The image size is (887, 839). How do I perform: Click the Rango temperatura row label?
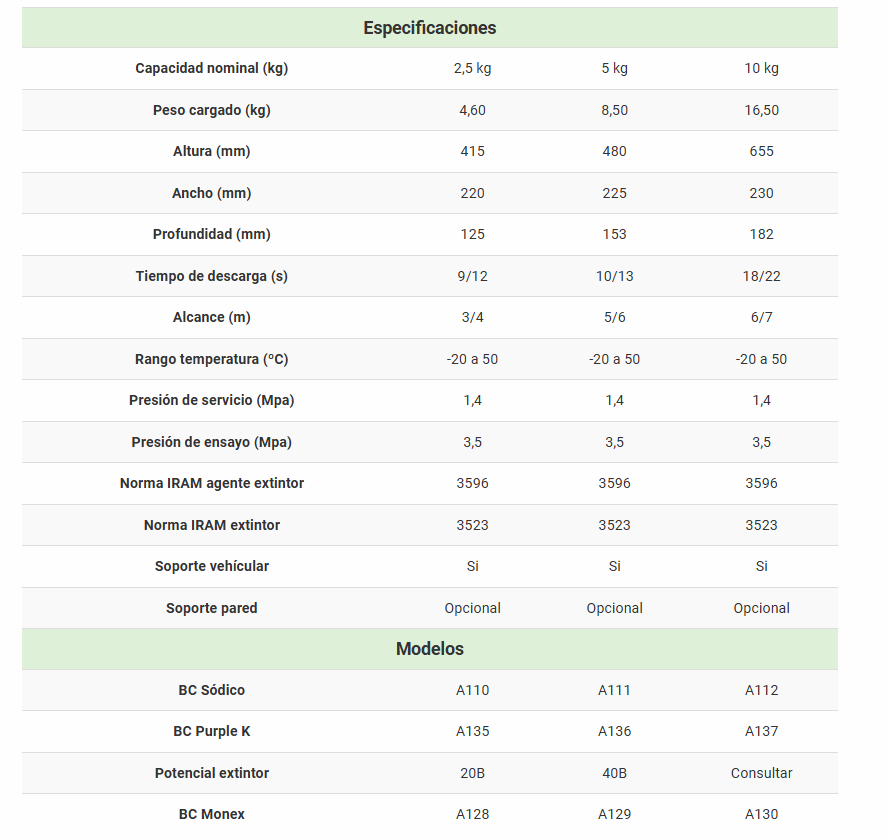click(211, 359)
